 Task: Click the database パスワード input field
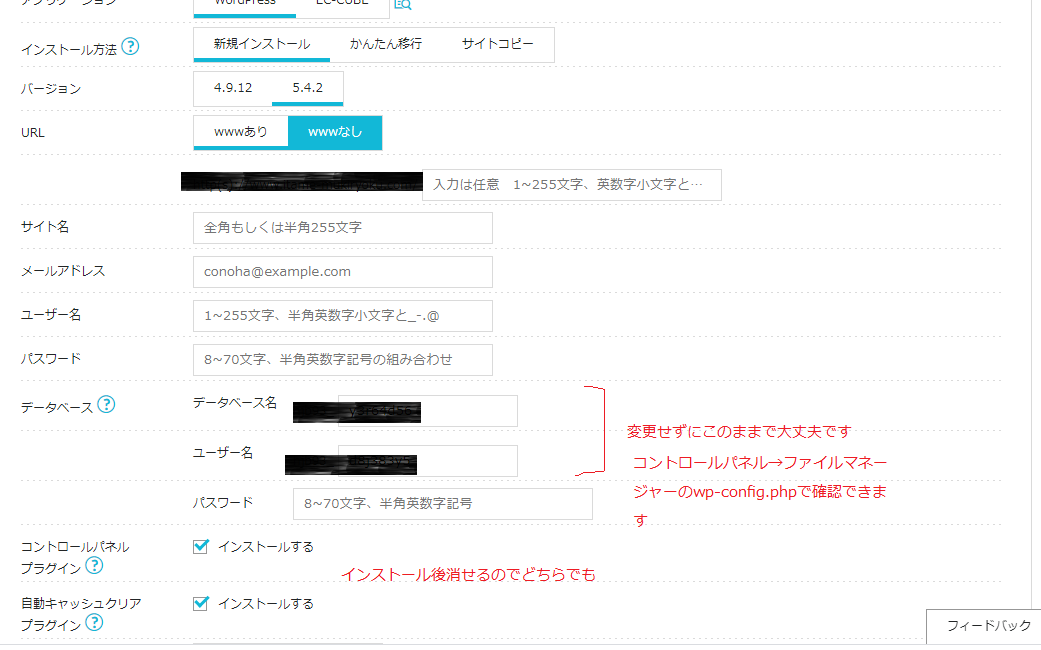click(x=442, y=504)
